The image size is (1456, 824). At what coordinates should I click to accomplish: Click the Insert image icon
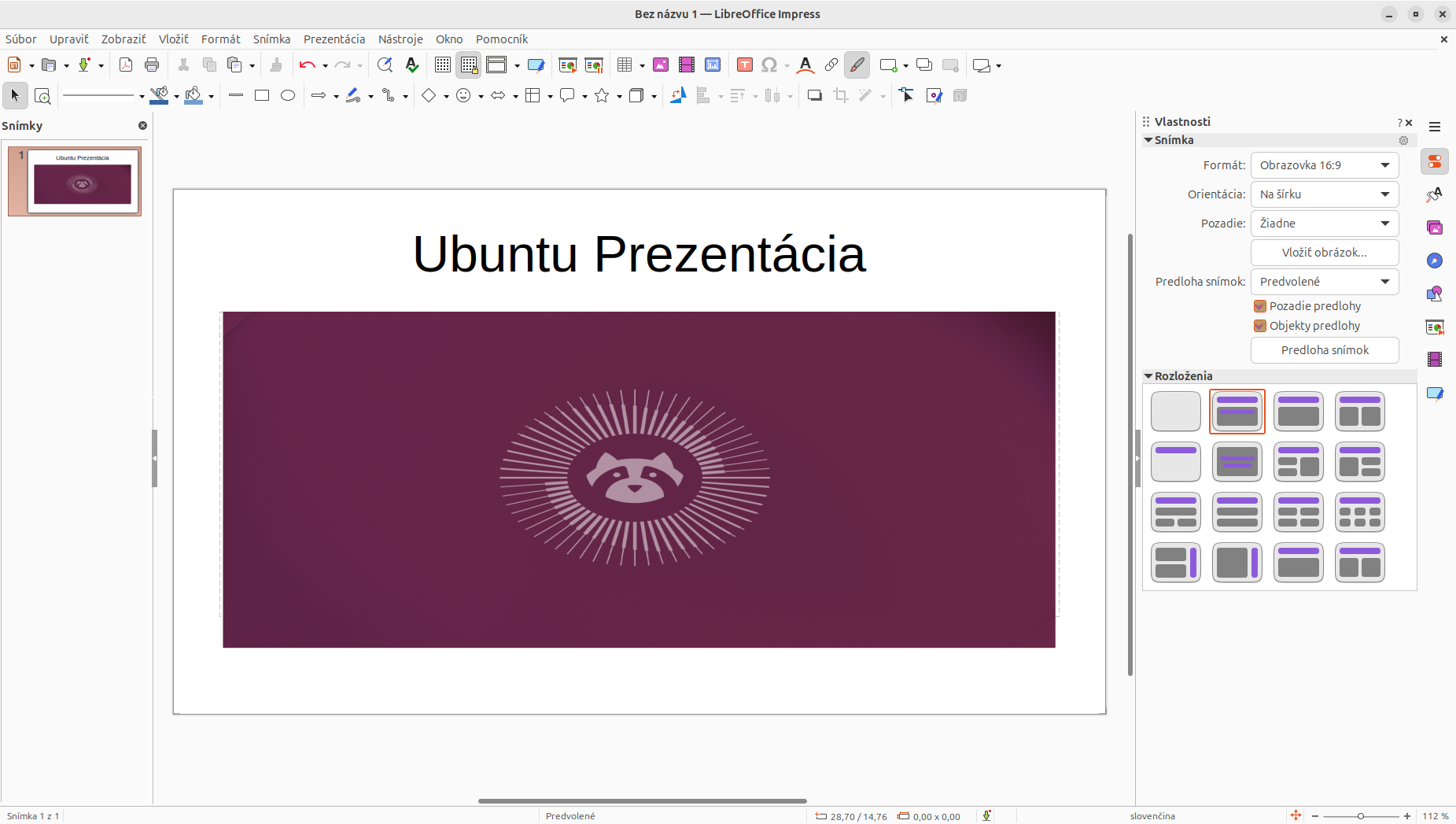(661, 65)
